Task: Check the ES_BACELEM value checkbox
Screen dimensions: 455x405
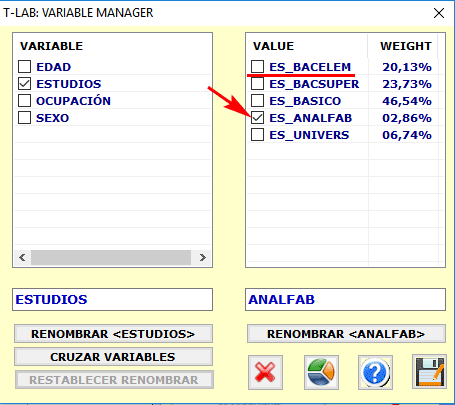Action: coord(257,67)
